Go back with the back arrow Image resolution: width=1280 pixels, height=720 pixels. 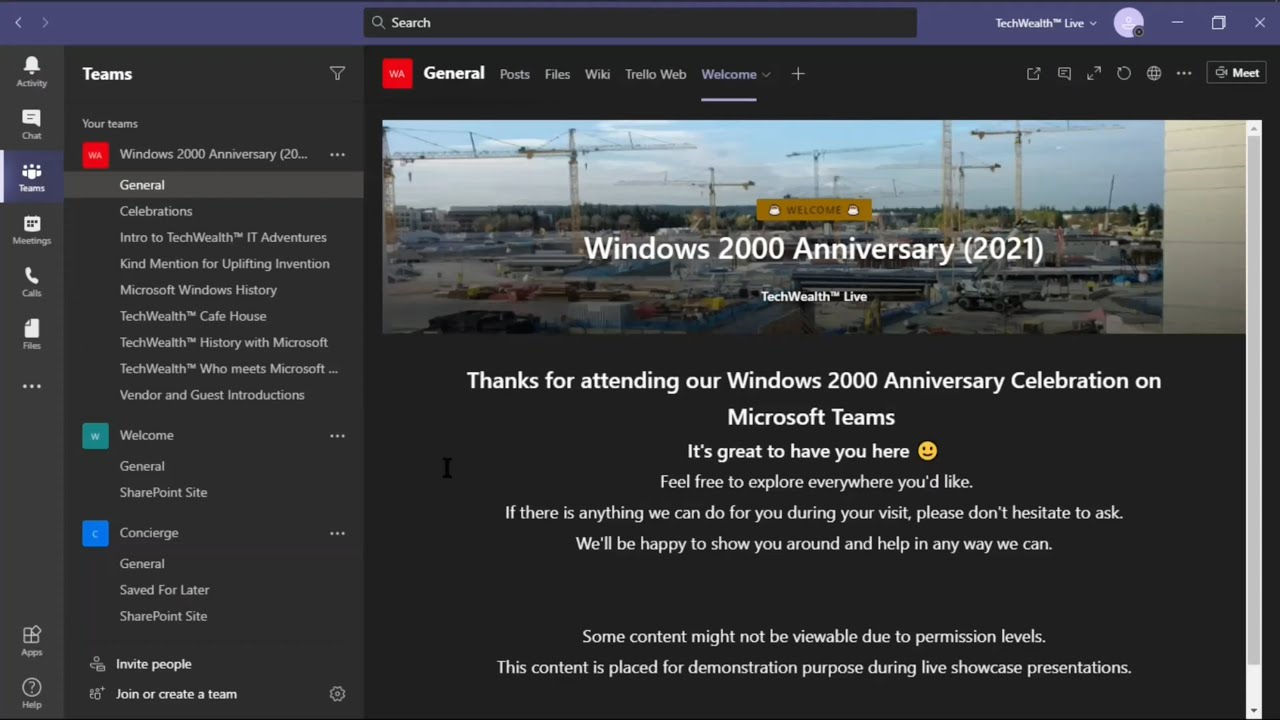(18, 22)
